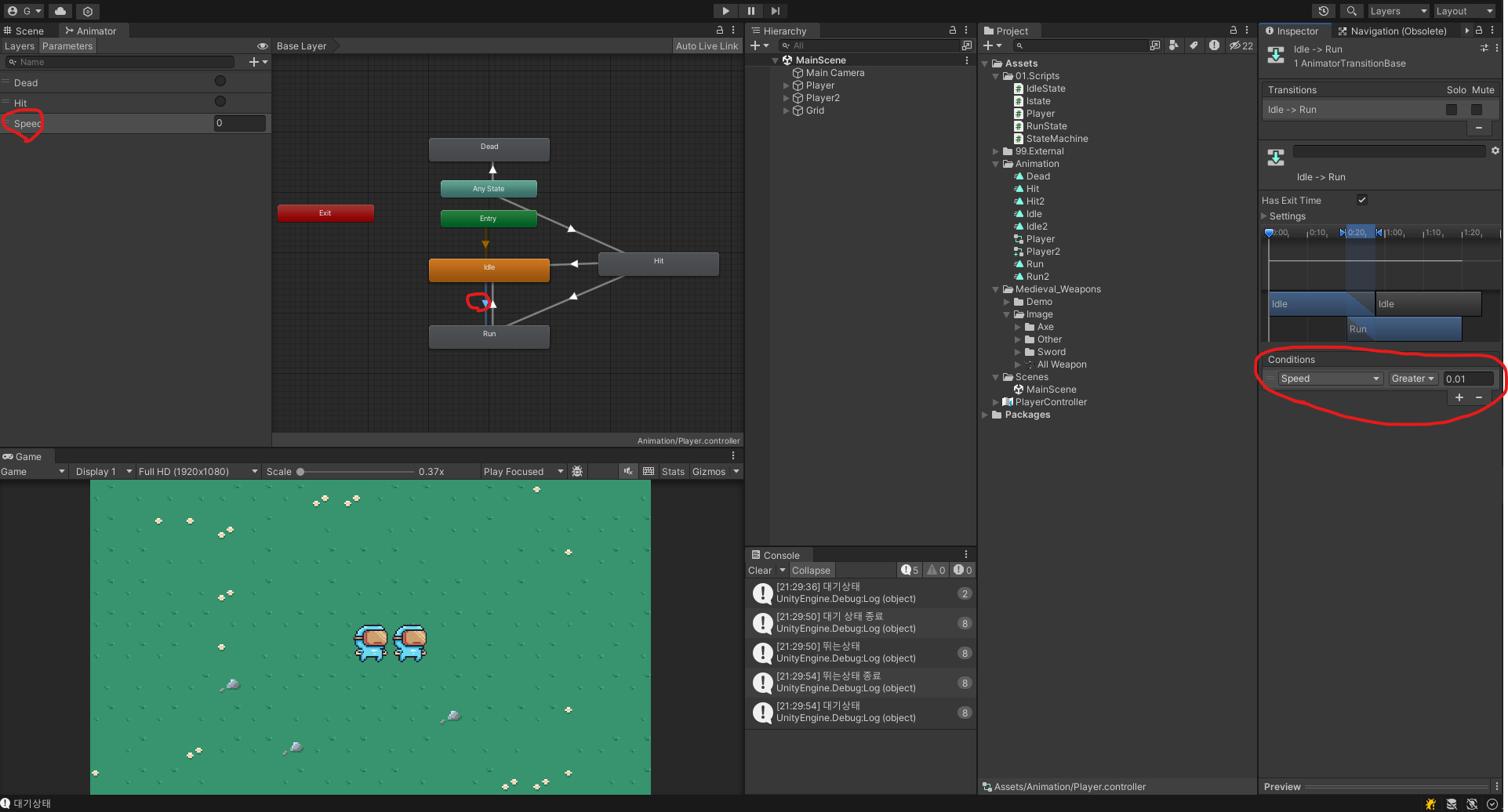Remove the selected transition condition
The width and height of the screenshot is (1508, 812).
pyautogui.click(x=1479, y=397)
